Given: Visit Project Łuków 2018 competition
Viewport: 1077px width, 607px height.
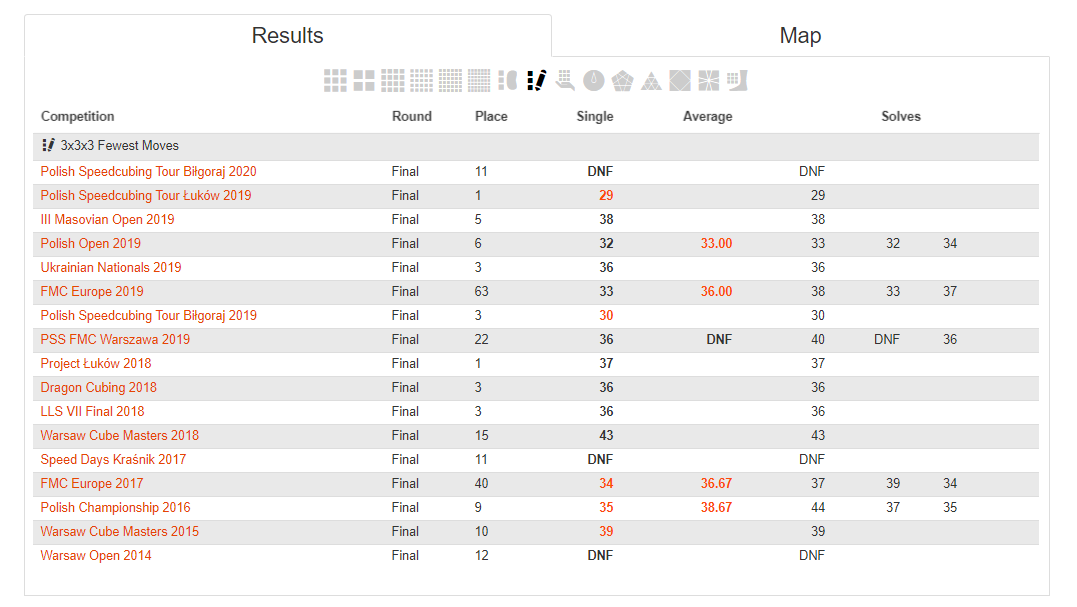Looking at the screenshot, I should click(95, 364).
